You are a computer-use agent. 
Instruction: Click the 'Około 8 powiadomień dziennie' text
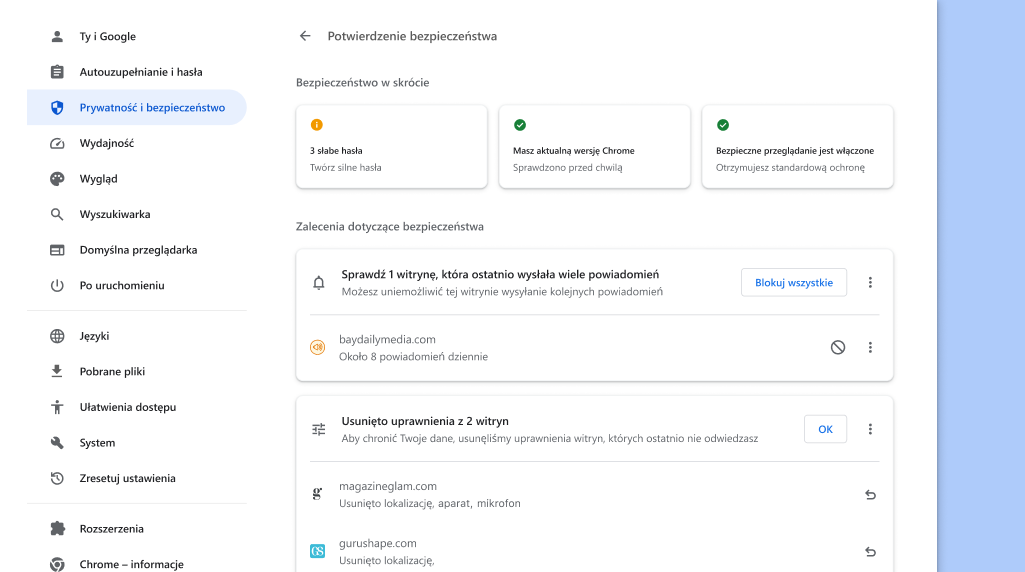[413, 356]
